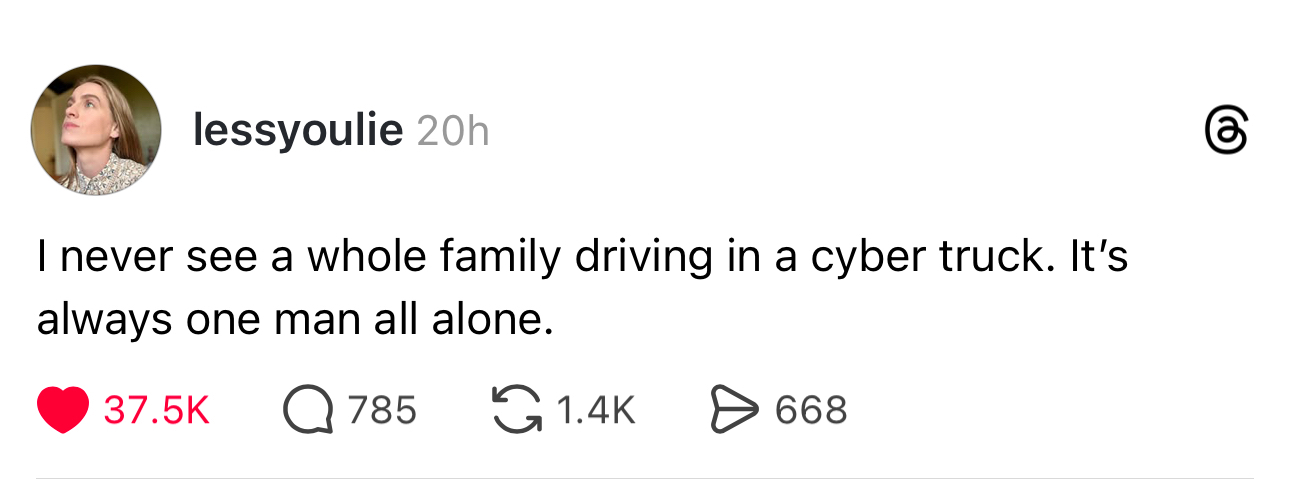Like the post with the heart icon
The image size is (1290, 482).
[62, 411]
